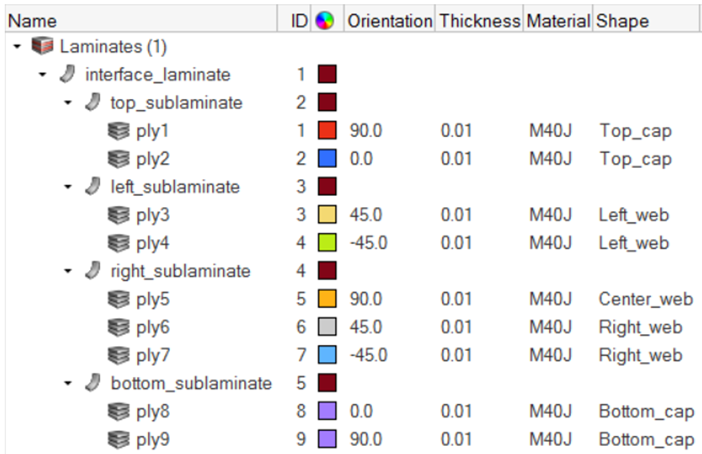Screen dimensions: 702x454
Task: Open the bottom_sublaminate color swatch
Action: coord(327,383)
